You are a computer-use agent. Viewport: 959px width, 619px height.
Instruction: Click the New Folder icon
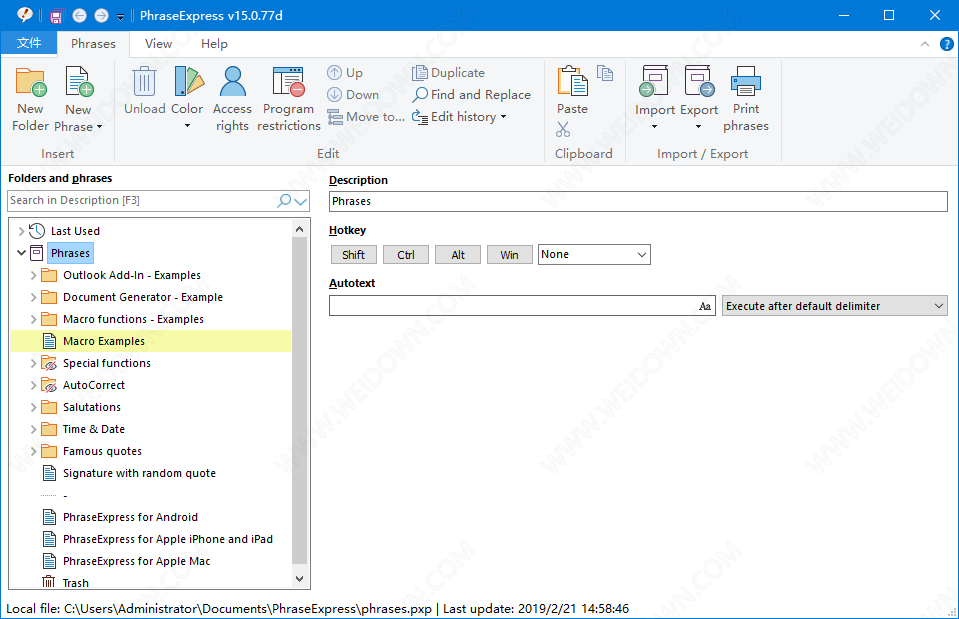click(x=31, y=83)
